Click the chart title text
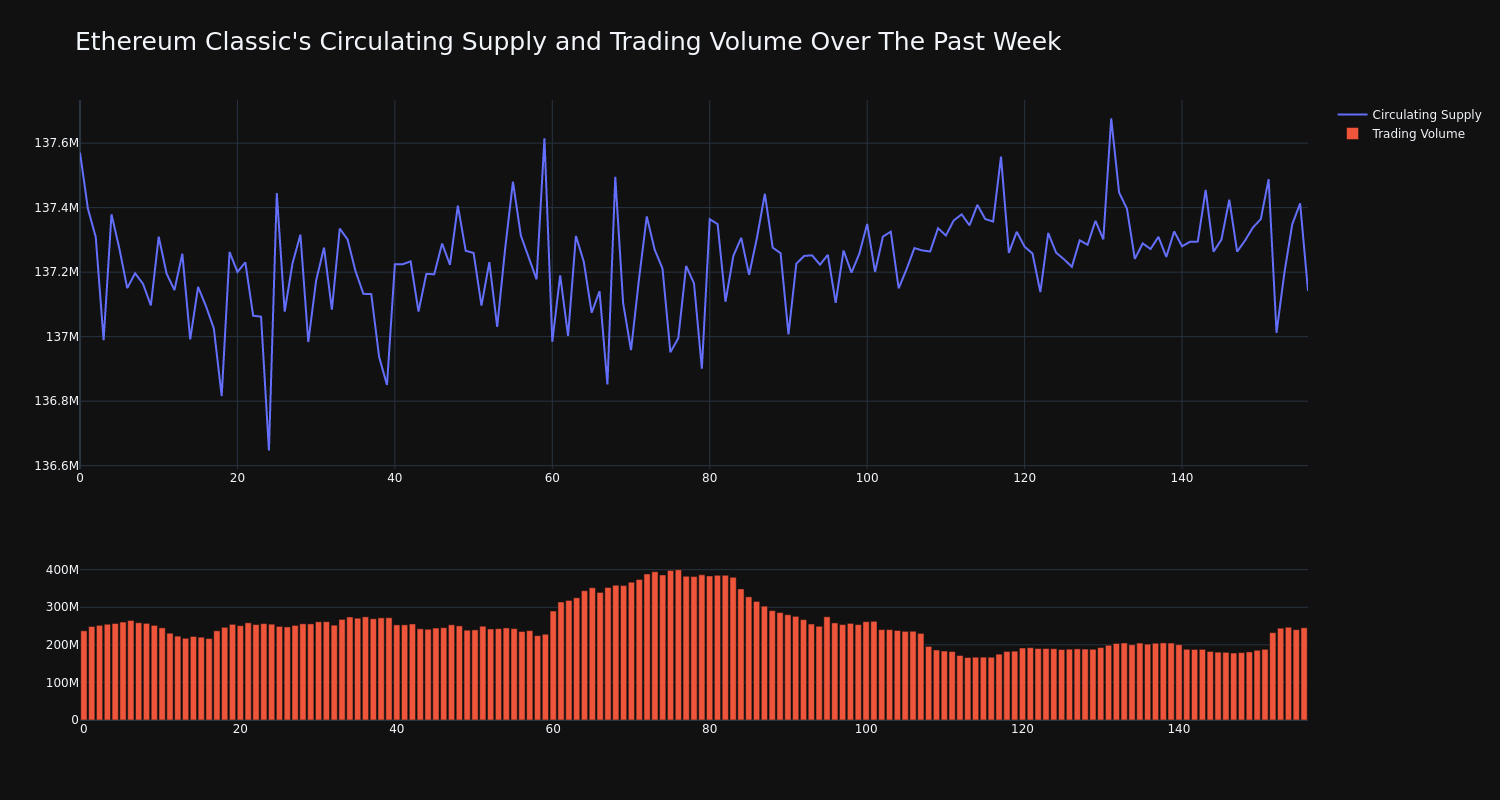Viewport: 1500px width, 800px height. (x=568, y=42)
